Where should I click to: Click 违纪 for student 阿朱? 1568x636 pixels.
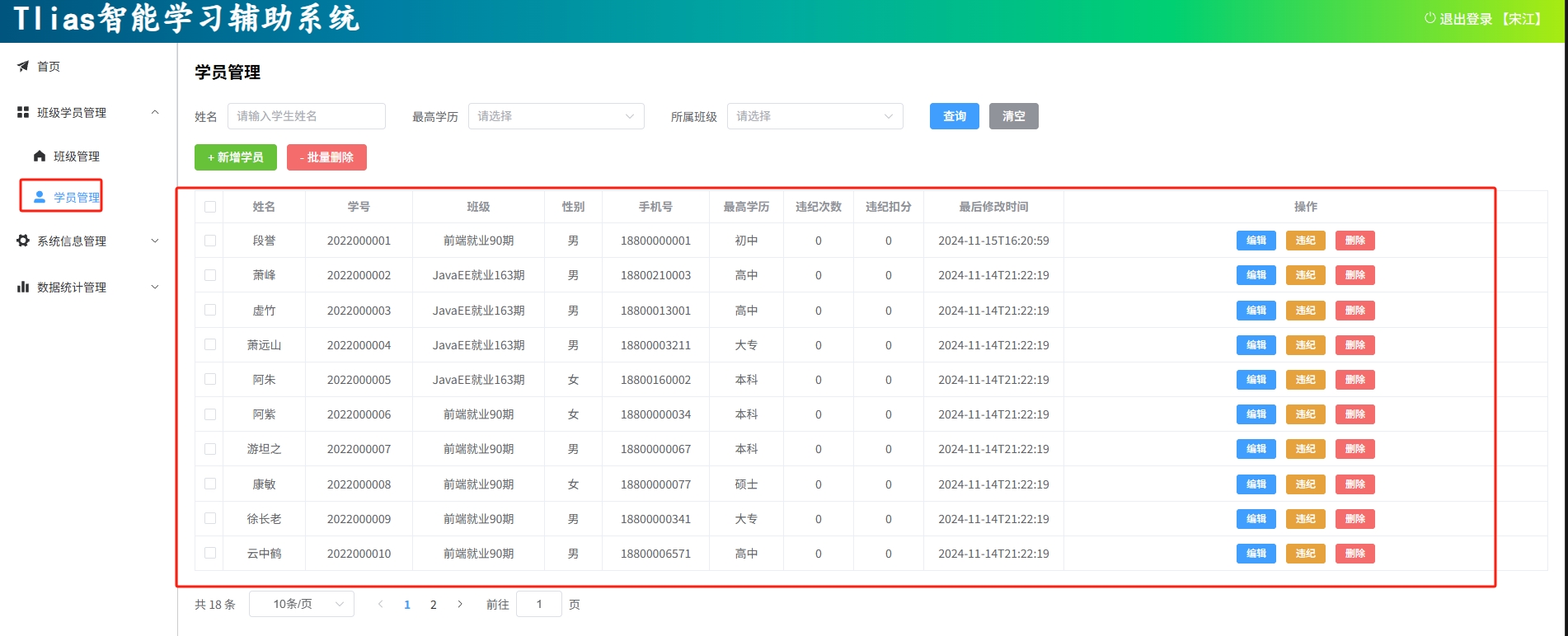1306,380
